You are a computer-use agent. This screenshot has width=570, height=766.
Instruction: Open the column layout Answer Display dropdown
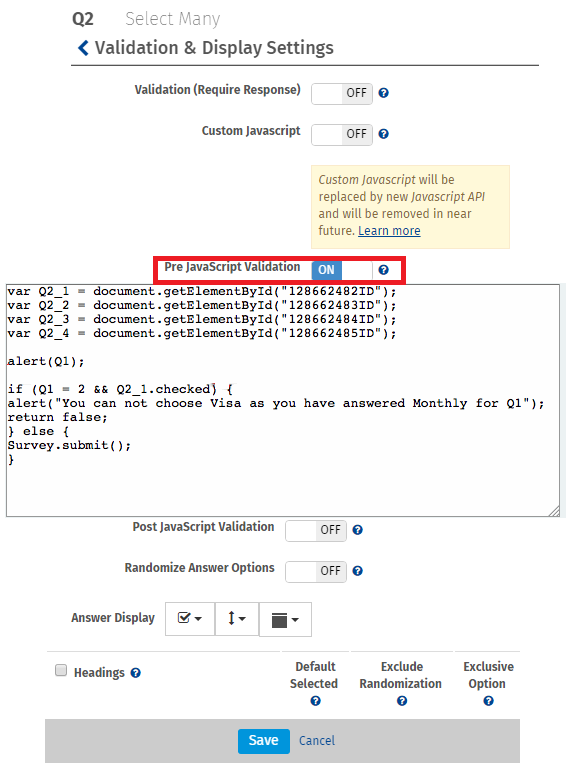(x=285, y=619)
